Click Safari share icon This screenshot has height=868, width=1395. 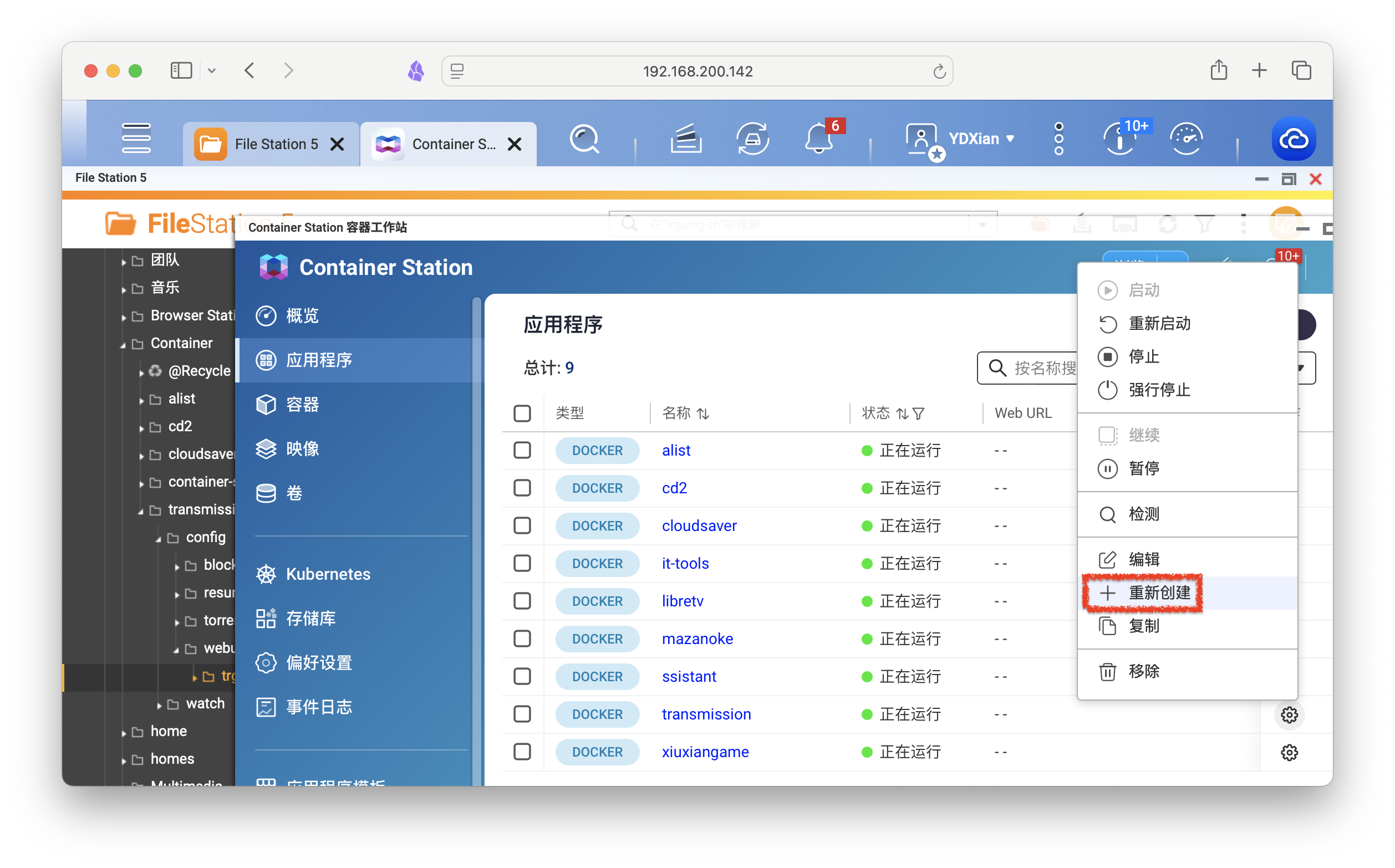(1219, 70)
